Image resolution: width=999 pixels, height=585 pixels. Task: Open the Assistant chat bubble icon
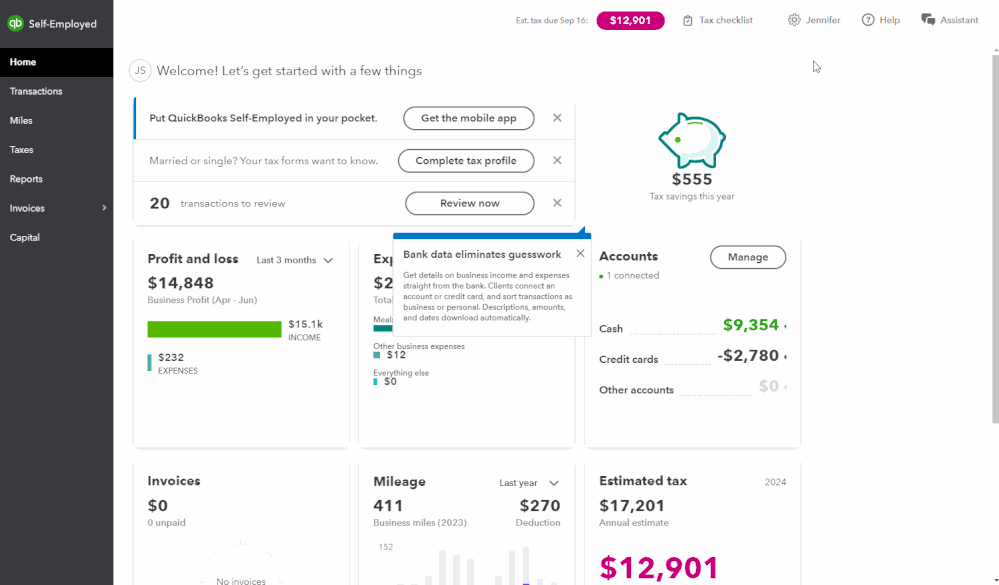[x=928, y=20]
